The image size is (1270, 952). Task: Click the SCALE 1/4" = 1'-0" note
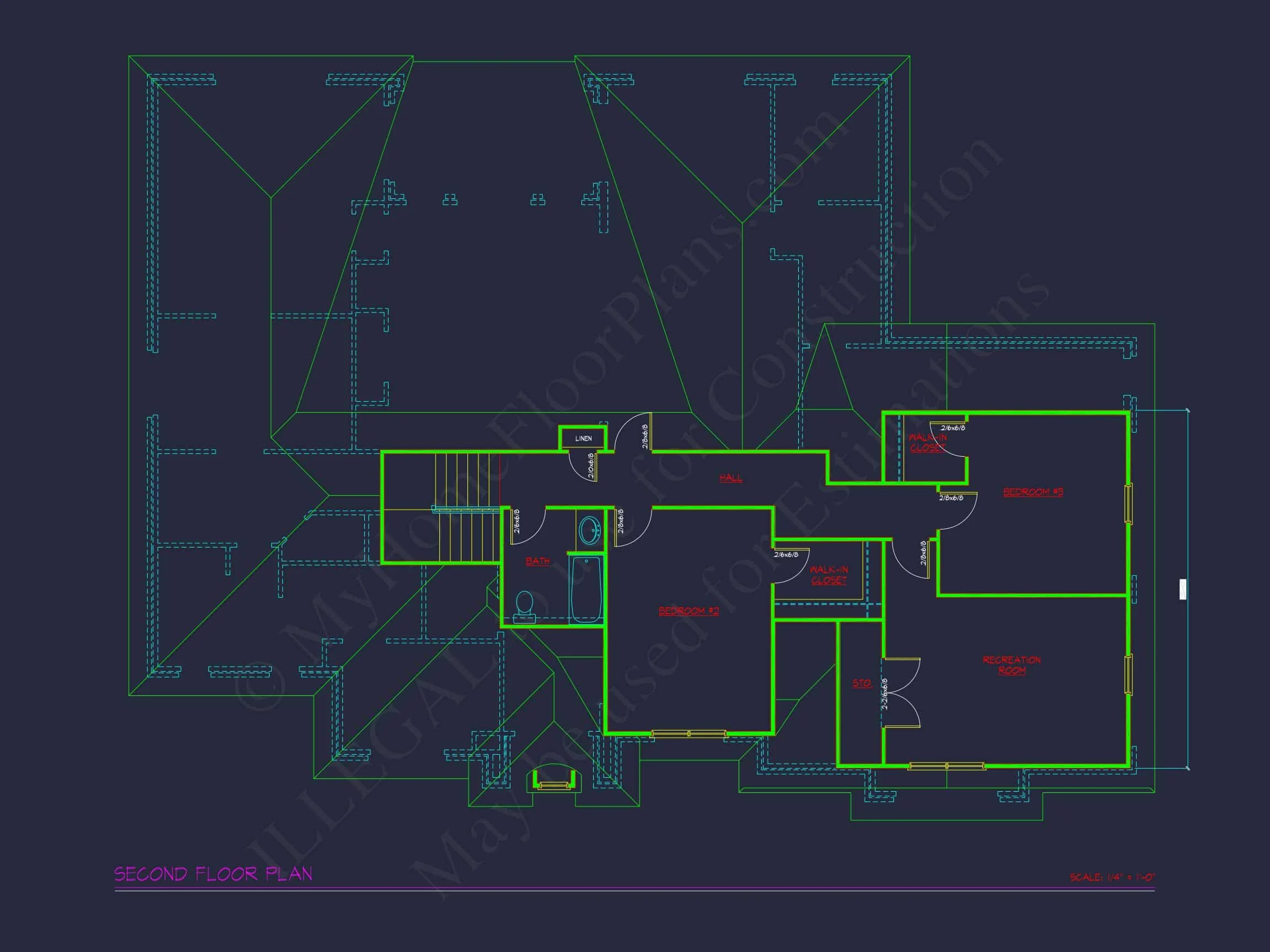pyautogui.click(x=1112, y=878)
